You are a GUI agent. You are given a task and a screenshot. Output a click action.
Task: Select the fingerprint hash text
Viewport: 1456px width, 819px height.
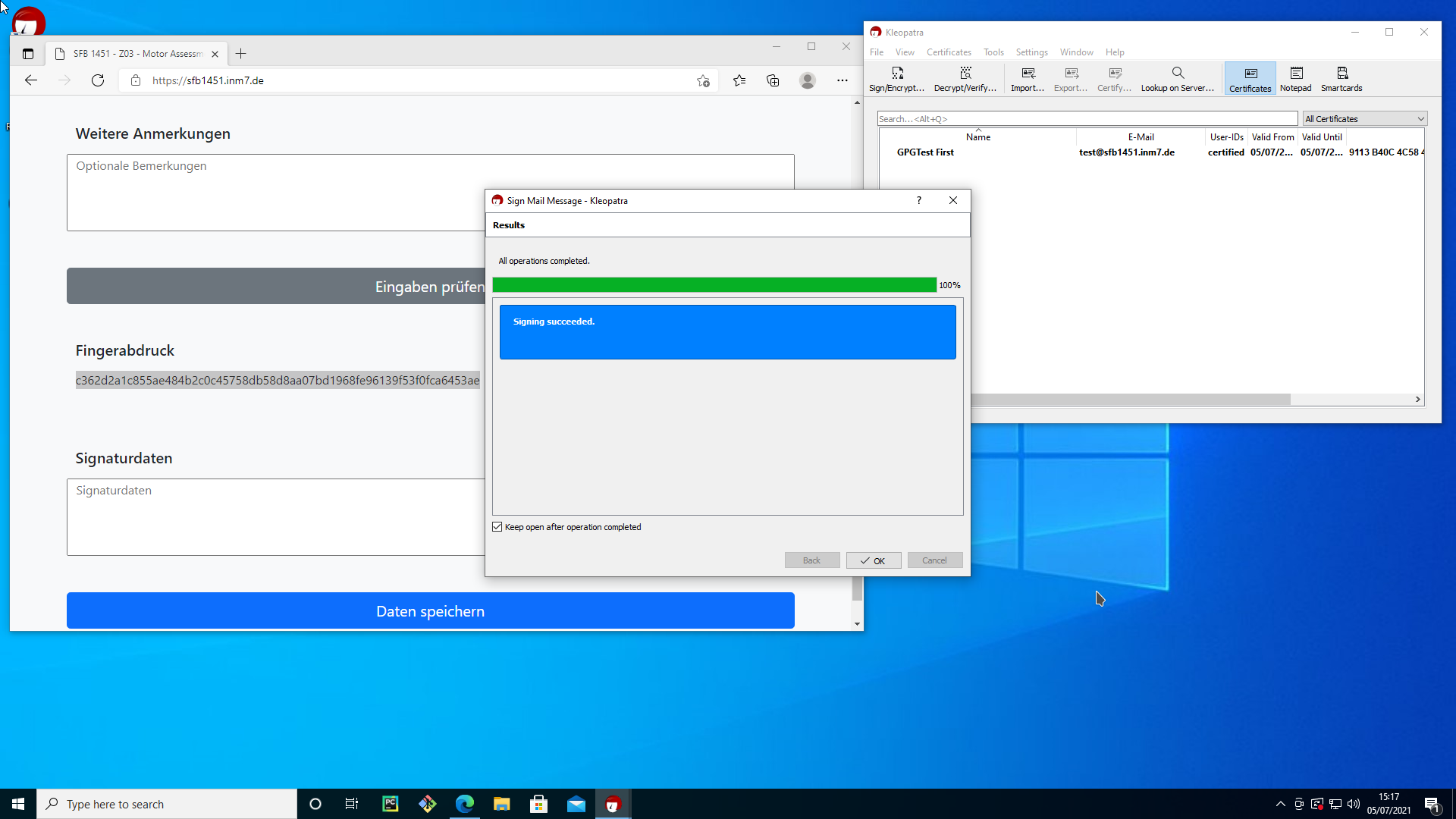coord(278,381)
